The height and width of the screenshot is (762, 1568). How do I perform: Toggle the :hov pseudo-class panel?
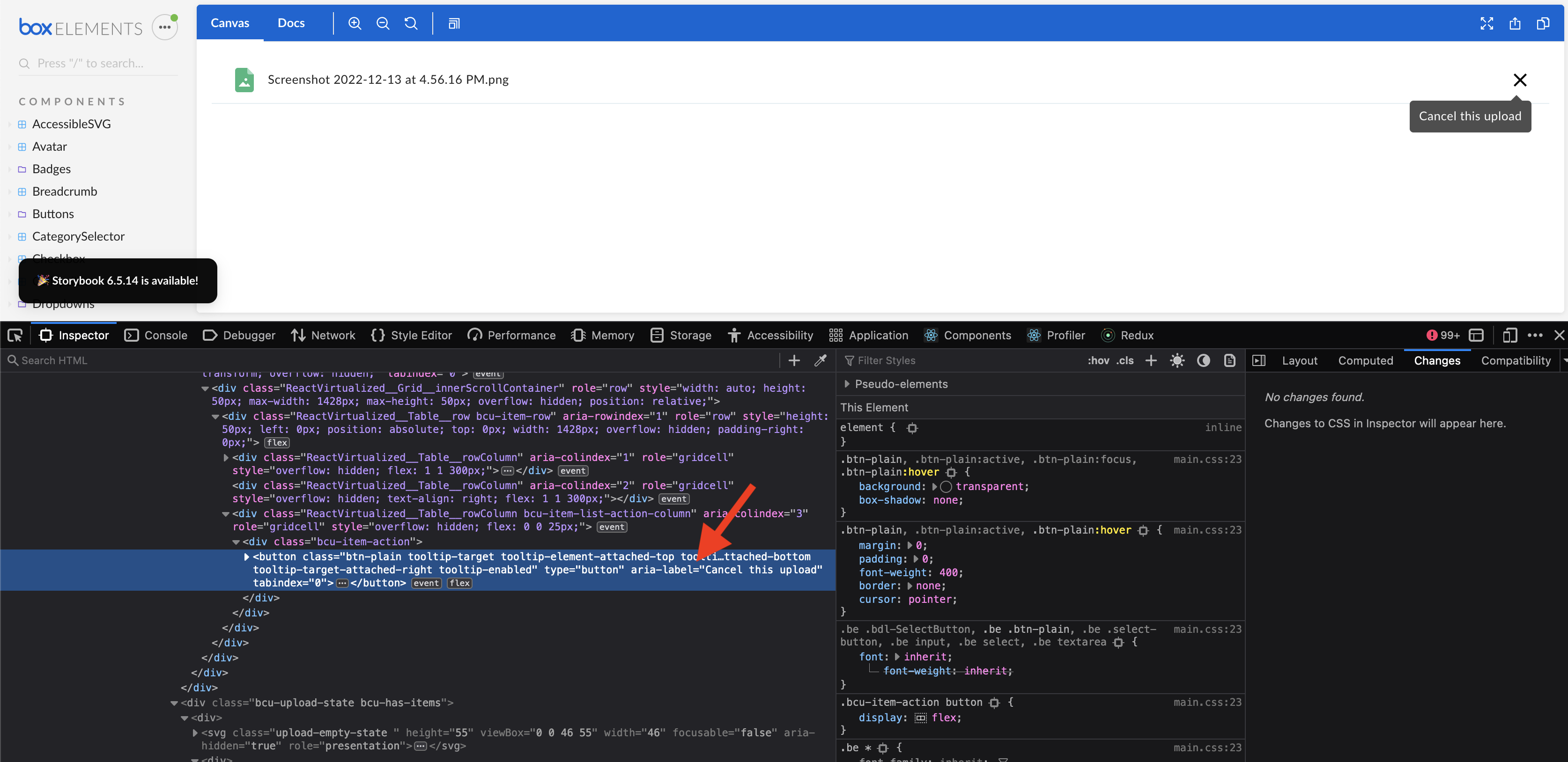pyautogui.click(x=1098, y=360)
